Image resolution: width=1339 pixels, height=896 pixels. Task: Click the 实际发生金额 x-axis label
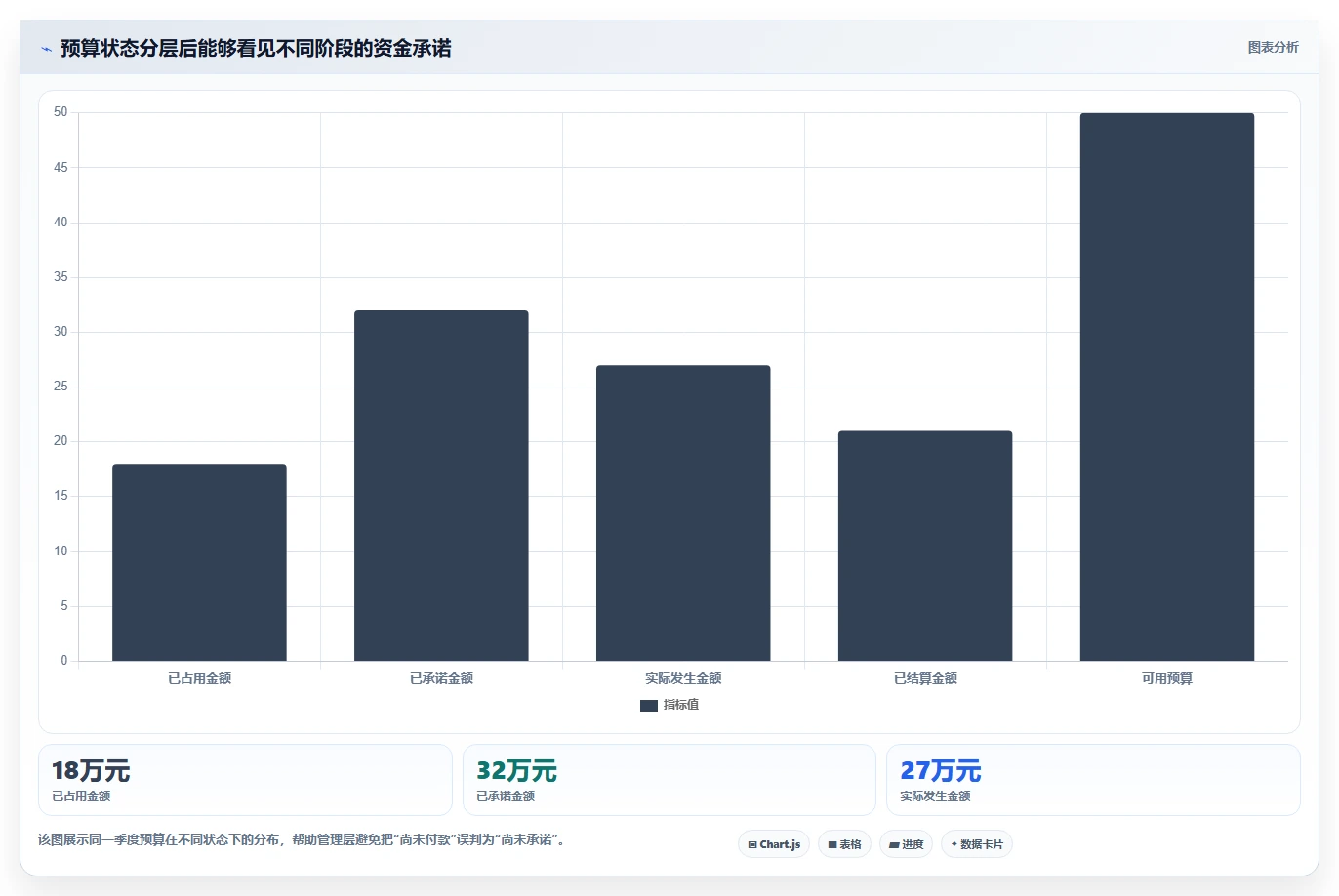[683, 678]
